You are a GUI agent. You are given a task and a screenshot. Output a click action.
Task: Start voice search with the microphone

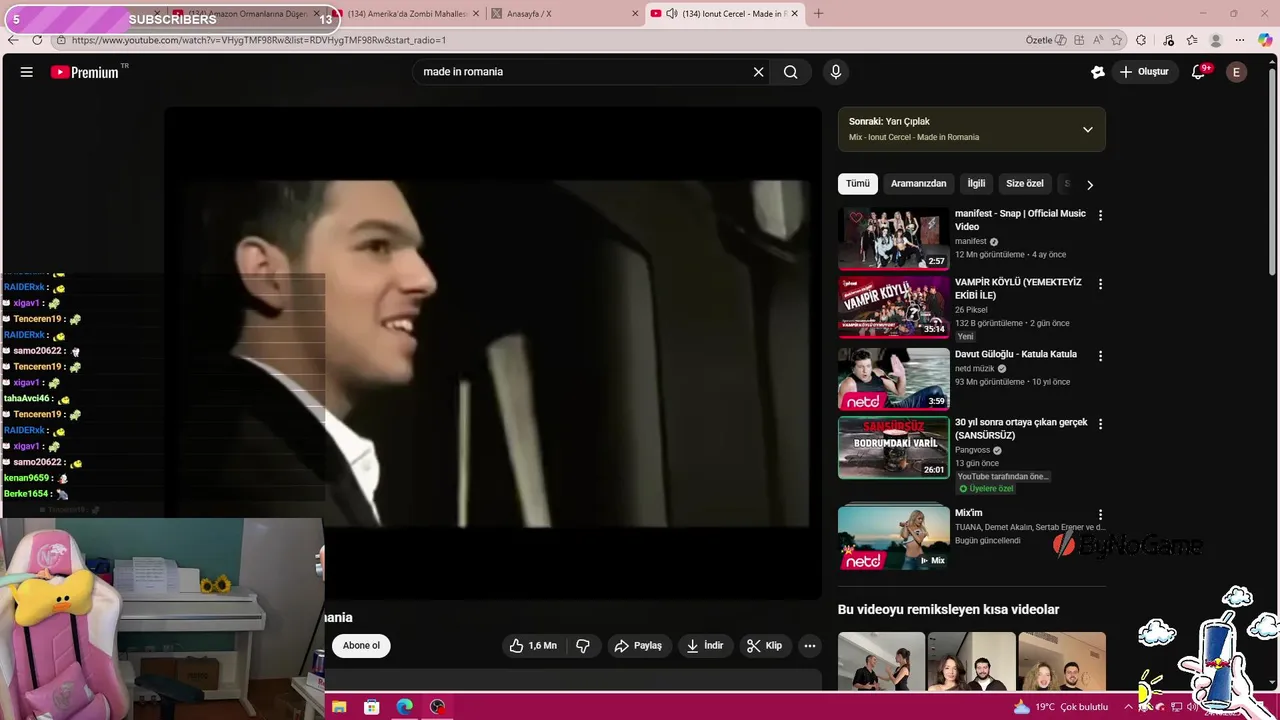pos(836,72)
